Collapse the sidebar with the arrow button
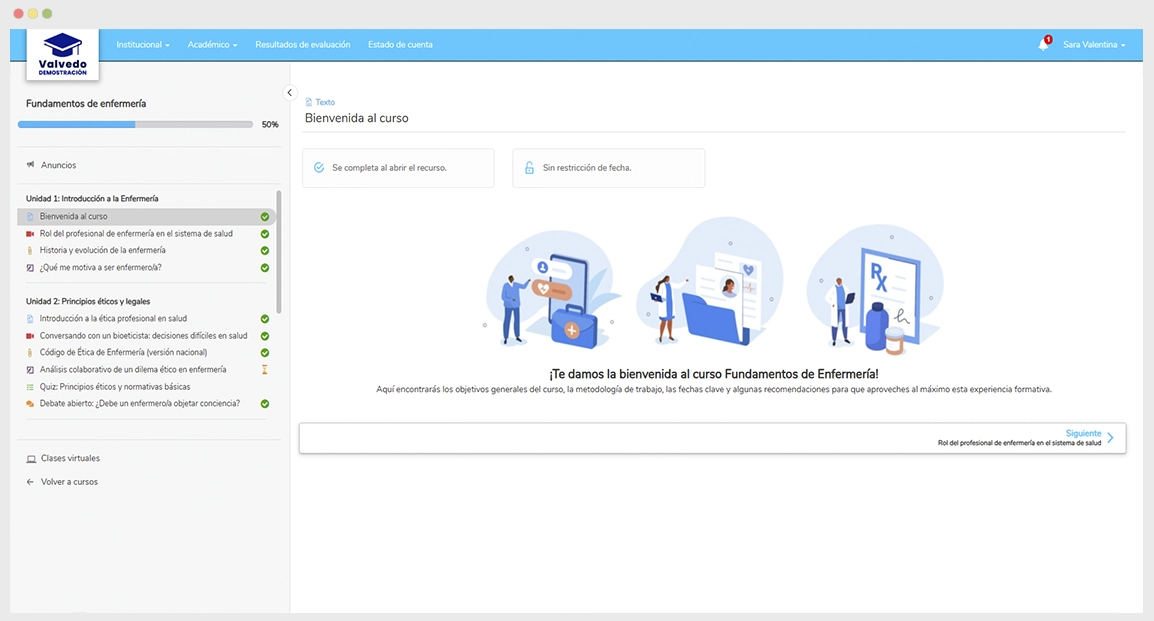The width and height of the screenshot is (1154, 621). pyautogui.click(x=289, y=93)
